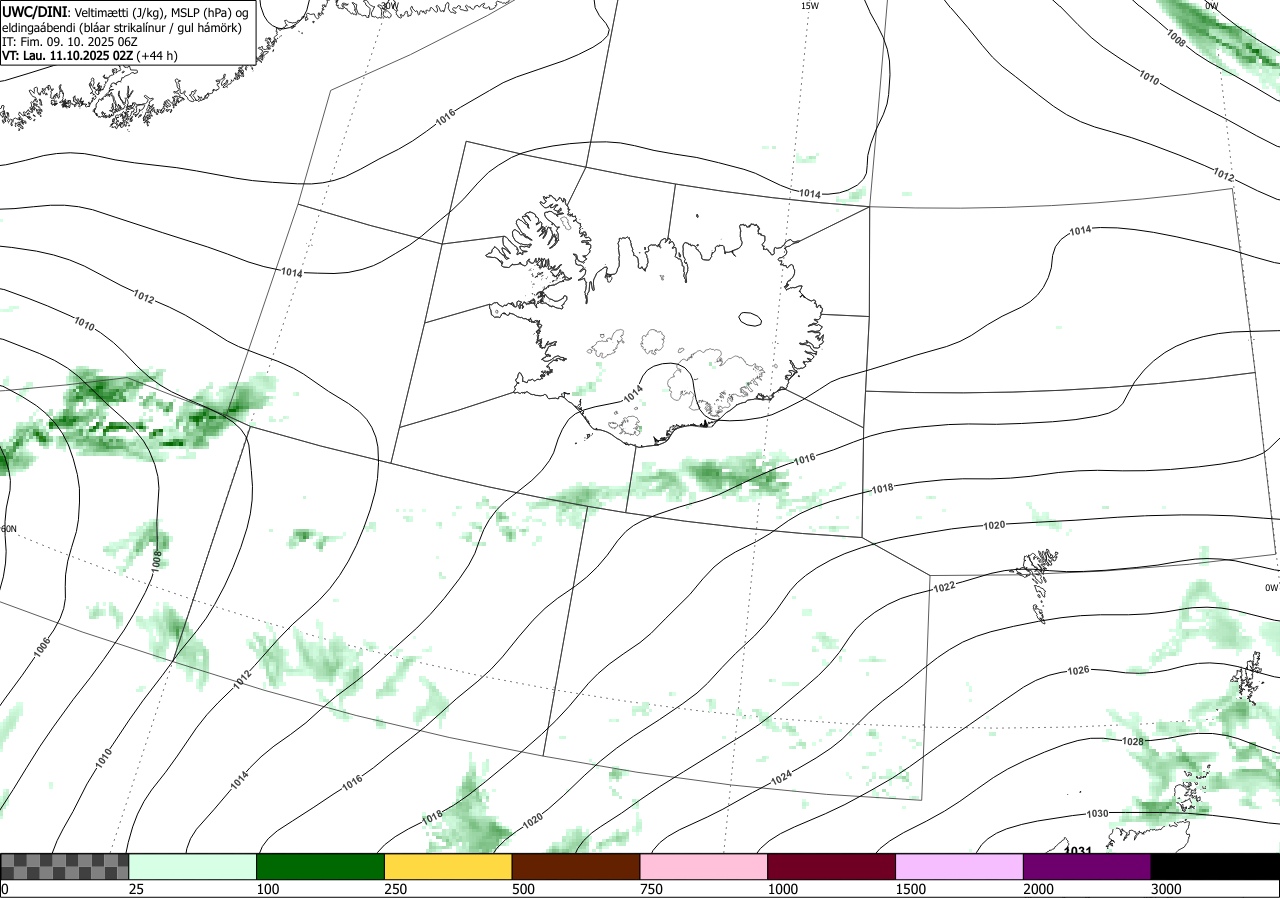Pick the dark red 1000–1500 legend swatch
1280x898 pixels.
(832, 866)
